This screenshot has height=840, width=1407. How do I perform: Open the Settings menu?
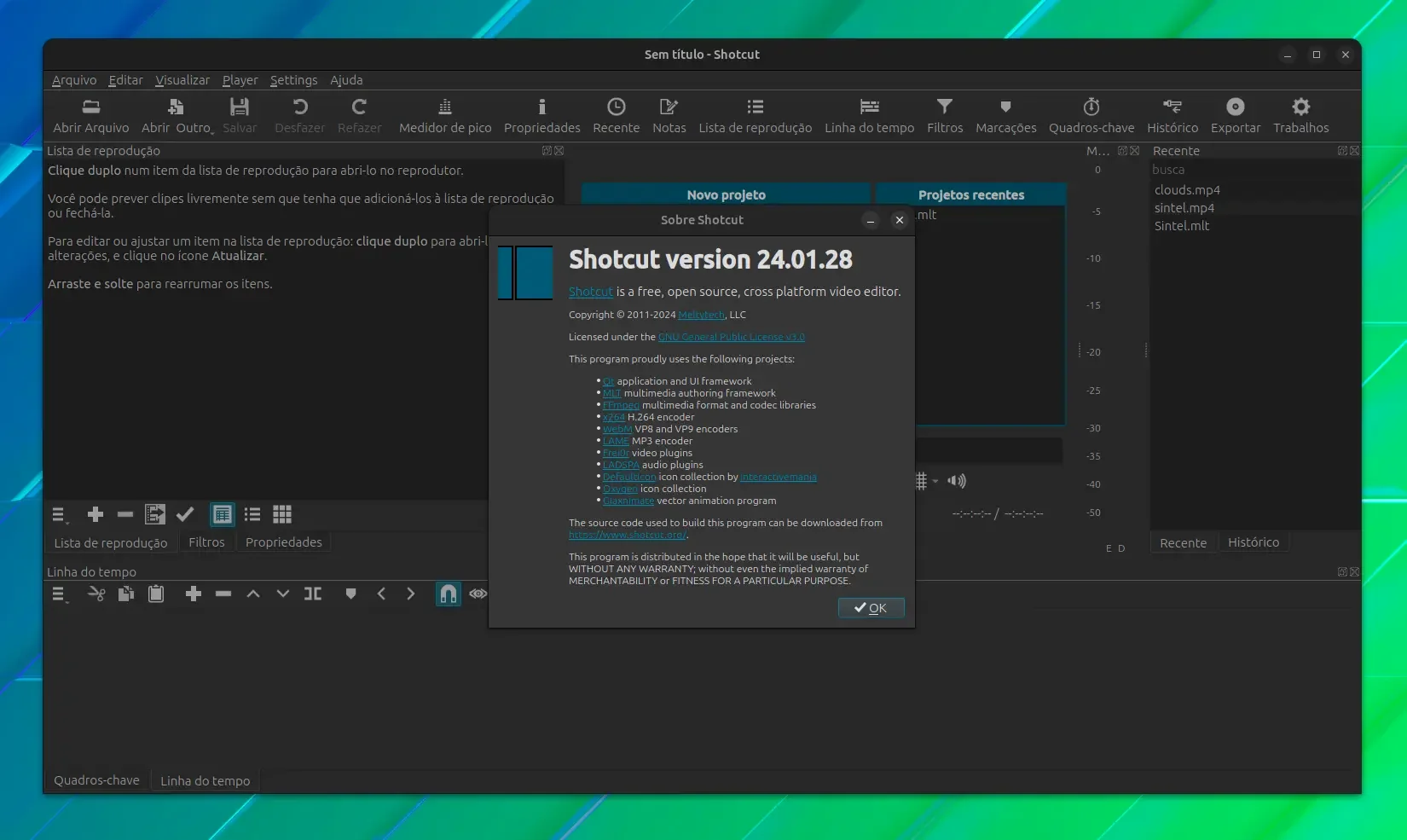(x=293, y=80)
